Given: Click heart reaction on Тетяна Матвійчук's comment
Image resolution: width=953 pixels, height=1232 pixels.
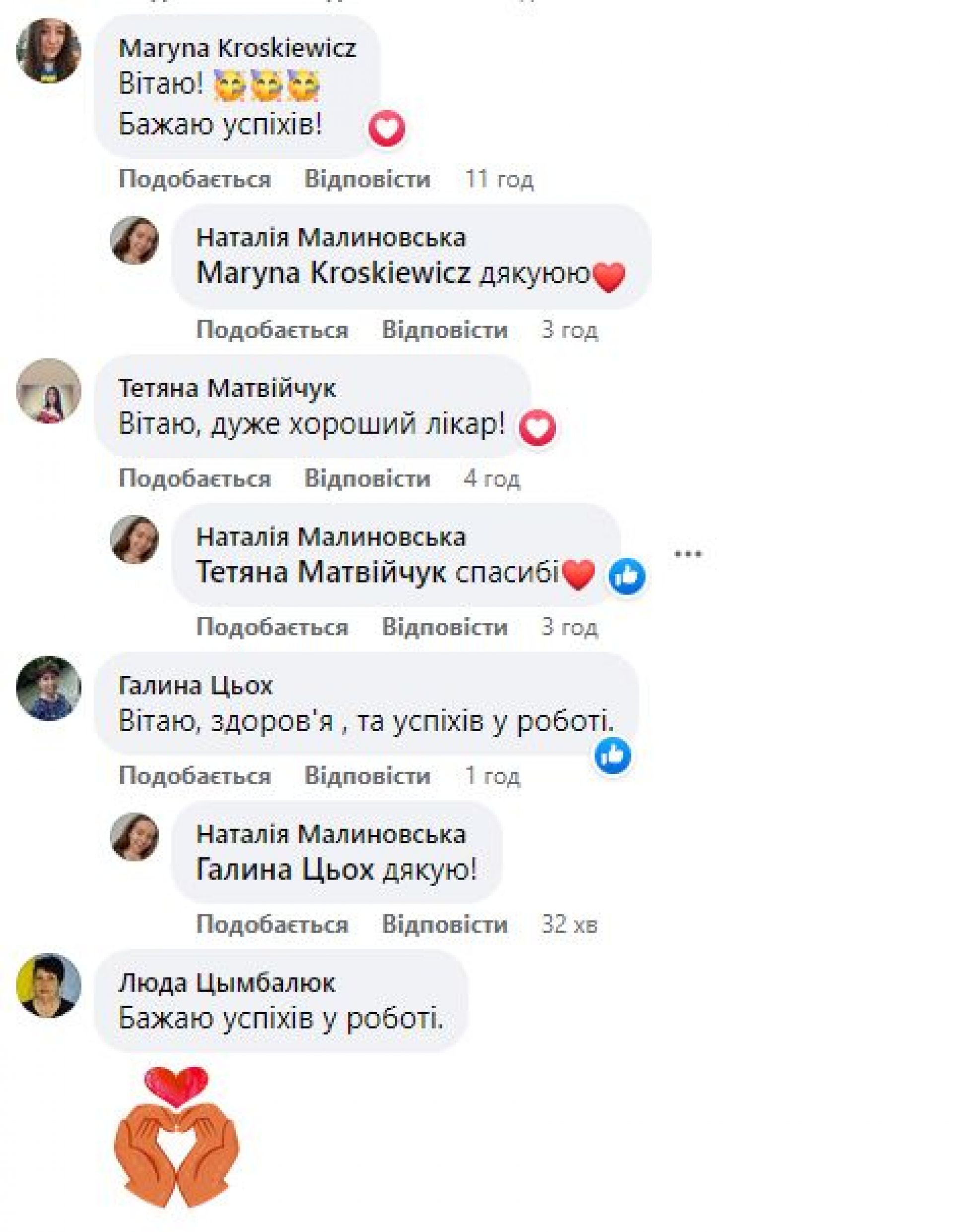Looking at the screenshot, I should 537,427.
